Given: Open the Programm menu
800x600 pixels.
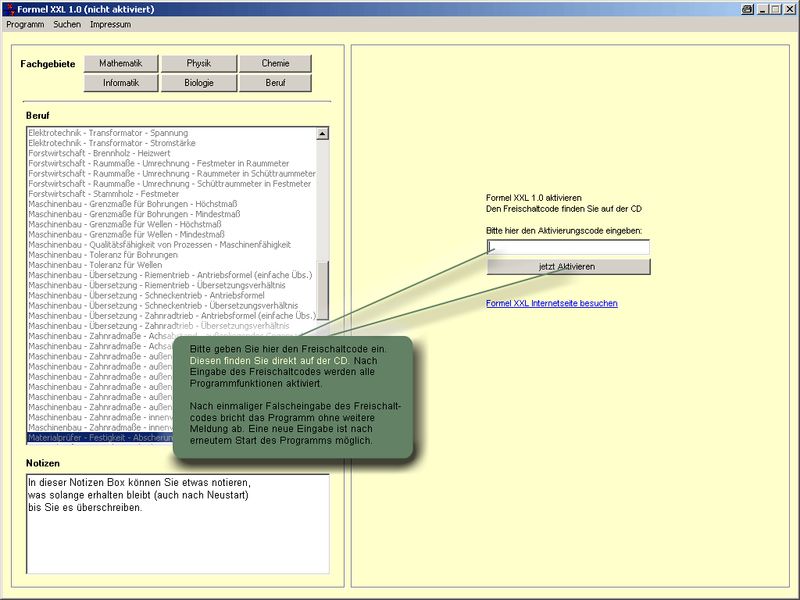Looking at the screenshot, I should [25, 23].
